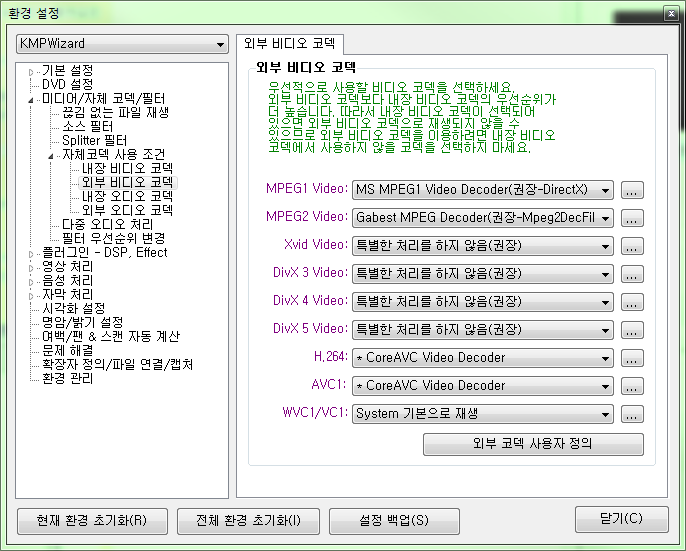
Task: Click the ... button for MPEG1 Video
Action: point(632,190)
